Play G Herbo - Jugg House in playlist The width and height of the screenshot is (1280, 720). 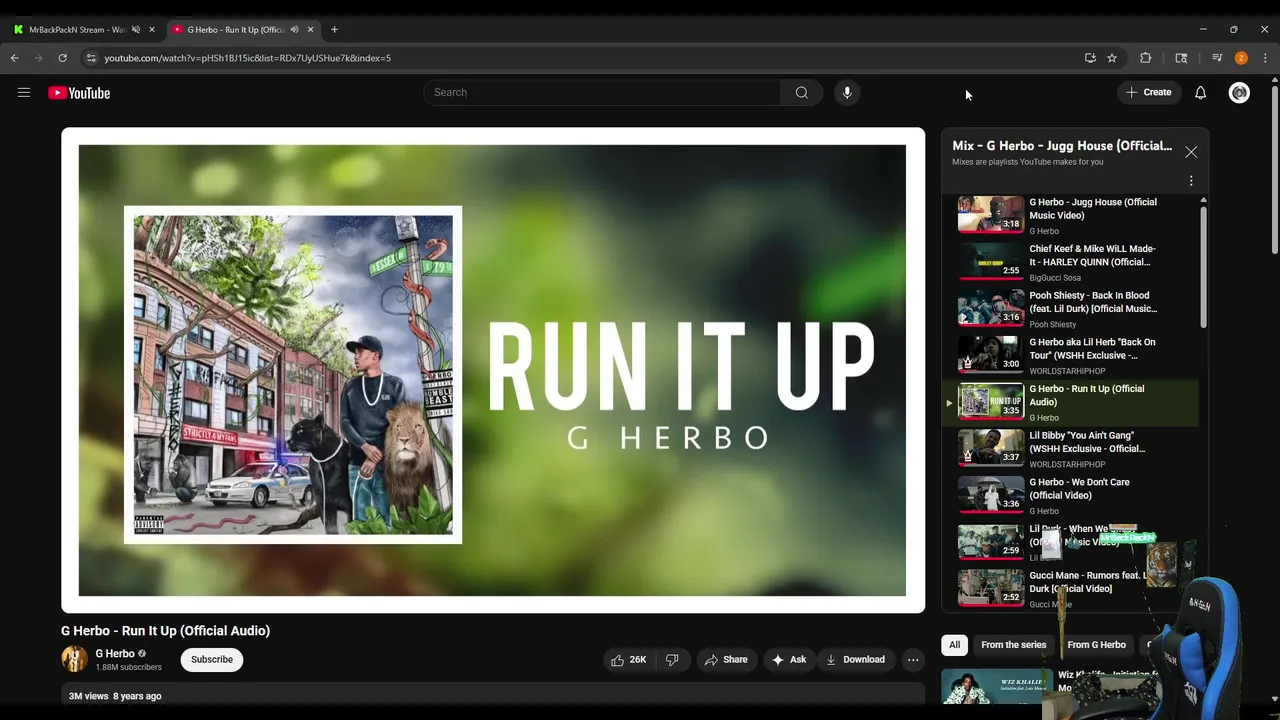(1070, 216)
